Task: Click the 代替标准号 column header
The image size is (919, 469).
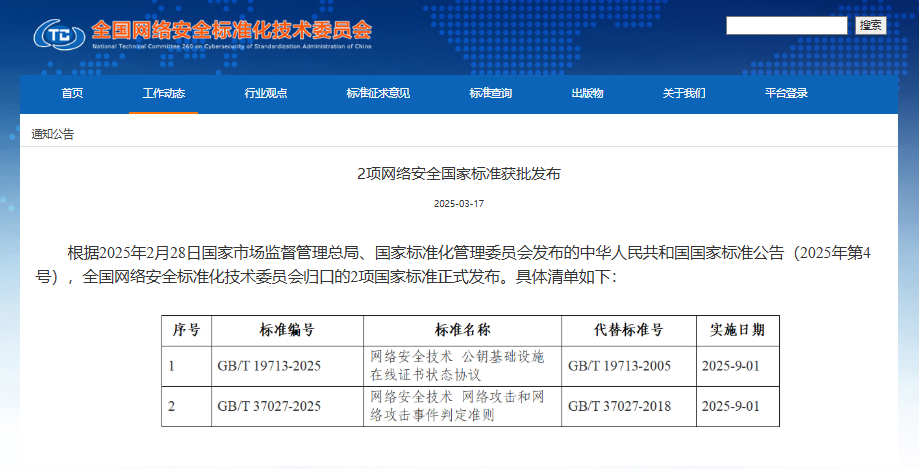Action: (629, 331)
